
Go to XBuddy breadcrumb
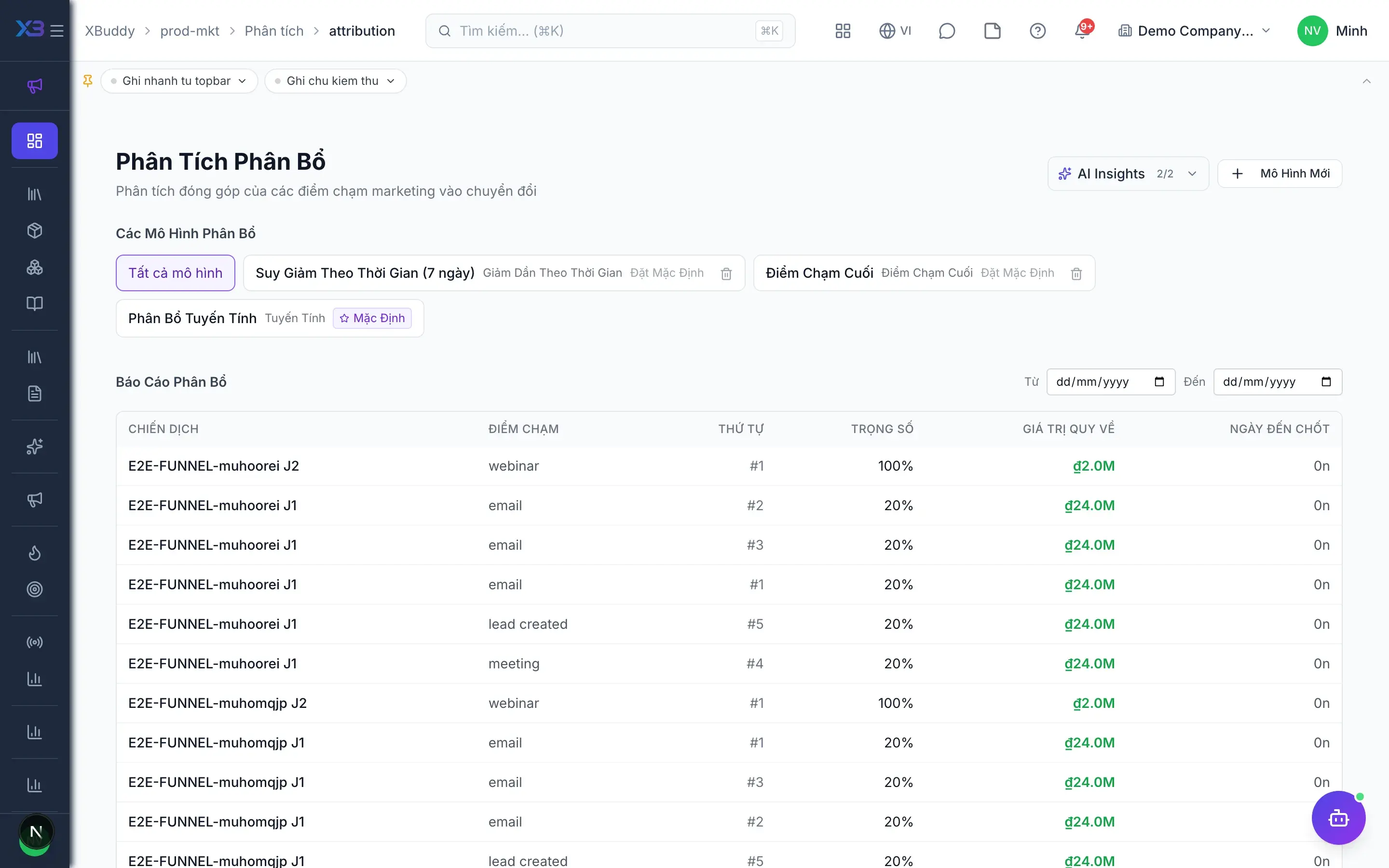pyautogui.click(x=109, y=31)
